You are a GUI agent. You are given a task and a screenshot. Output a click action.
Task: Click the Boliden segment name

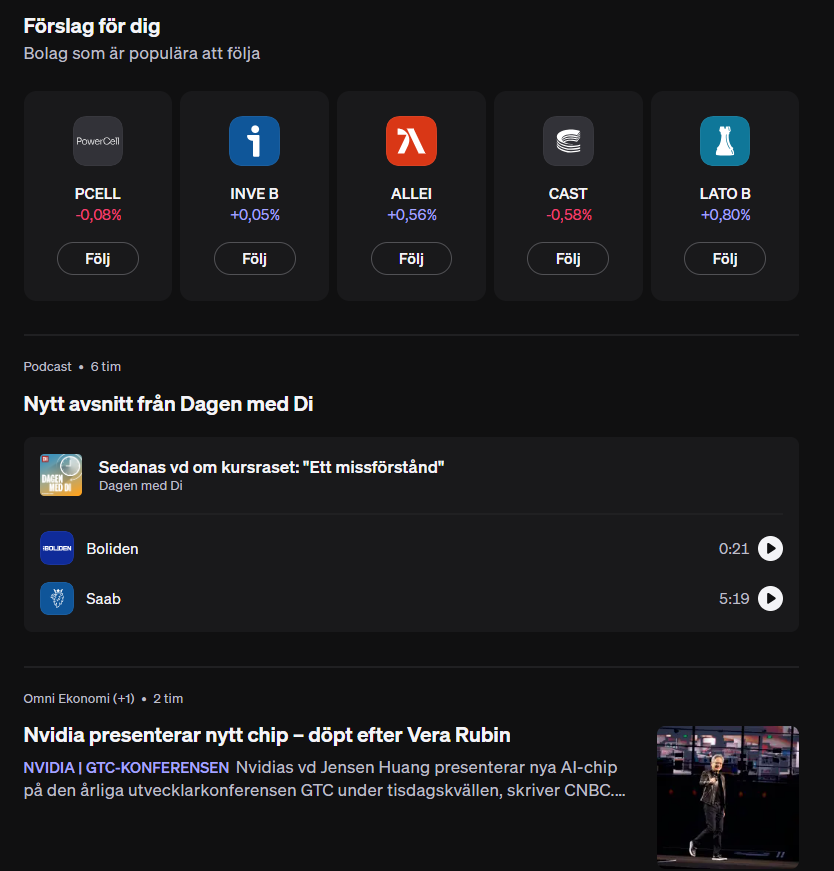tap(112, 549)
